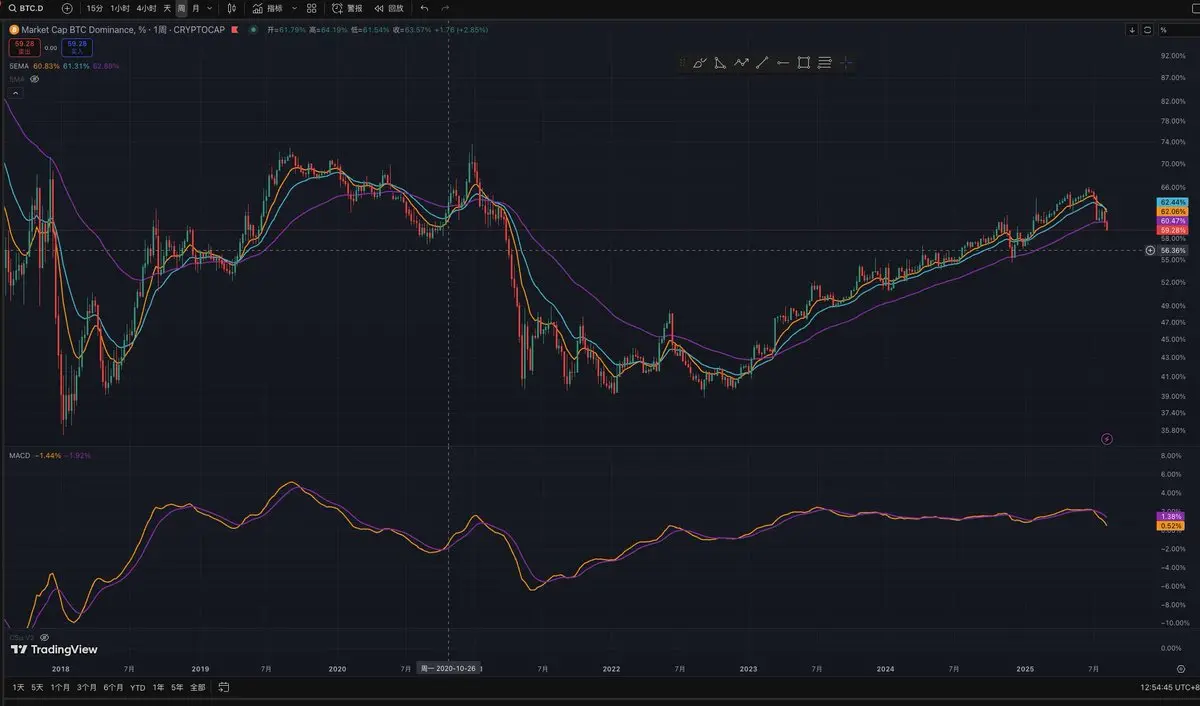The image size is (1200, 706).
Task: Open the layout templates grid icon
Action: point(312,8)
